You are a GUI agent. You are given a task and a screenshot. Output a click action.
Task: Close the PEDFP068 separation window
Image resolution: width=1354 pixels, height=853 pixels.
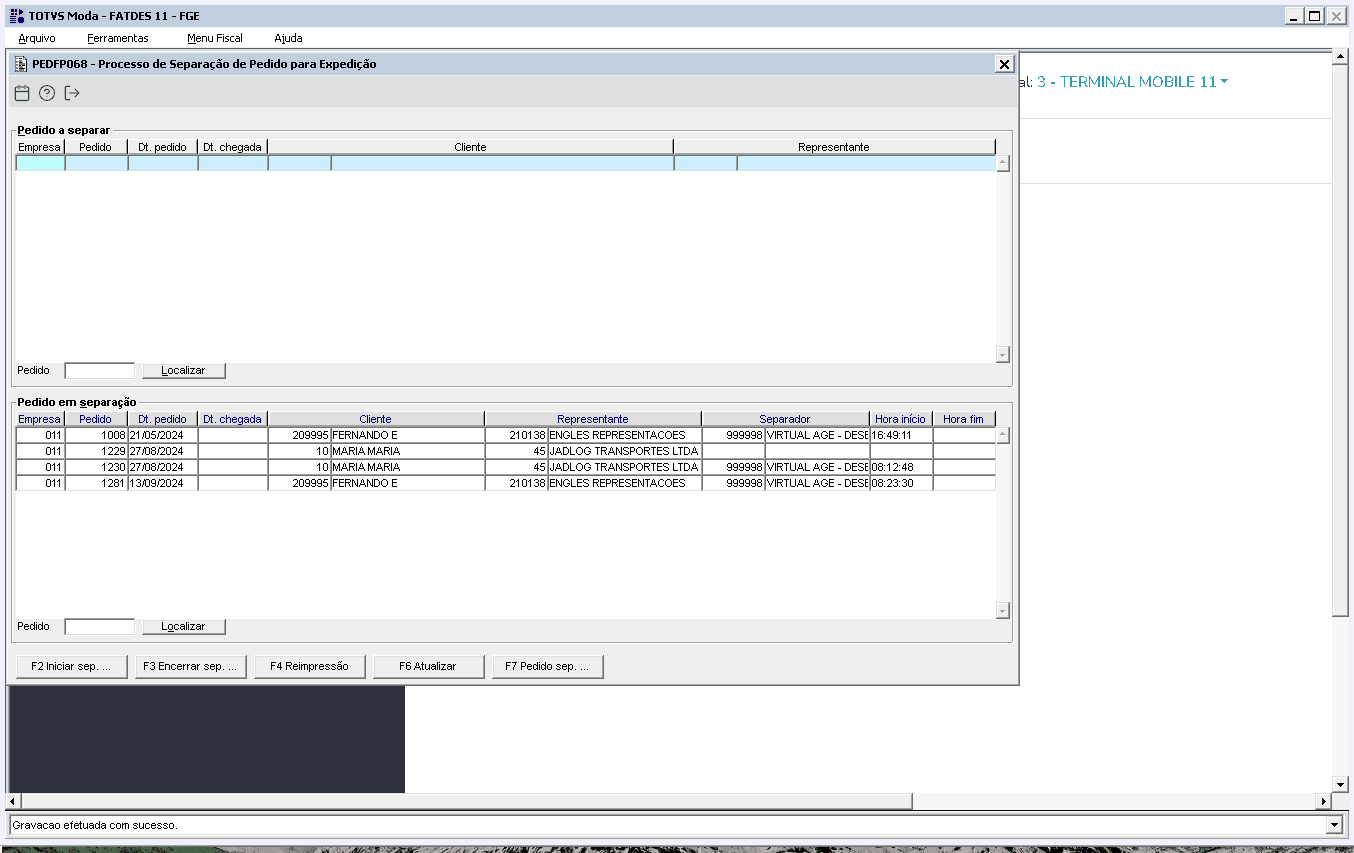pos(1004,64)
